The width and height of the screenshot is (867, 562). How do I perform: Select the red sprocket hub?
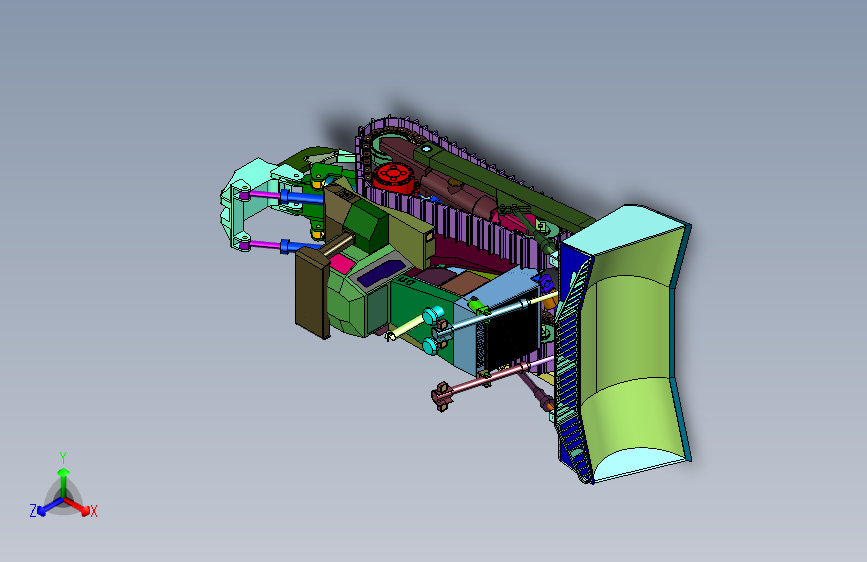pos(393,178)
